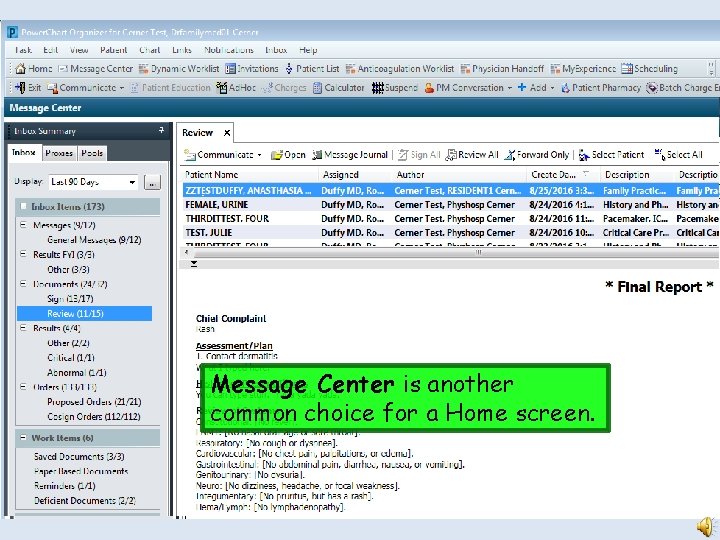The image size is (720, 540).
Task: Open MyExperience
Action: pyautogui.click(x=583, y=69)
